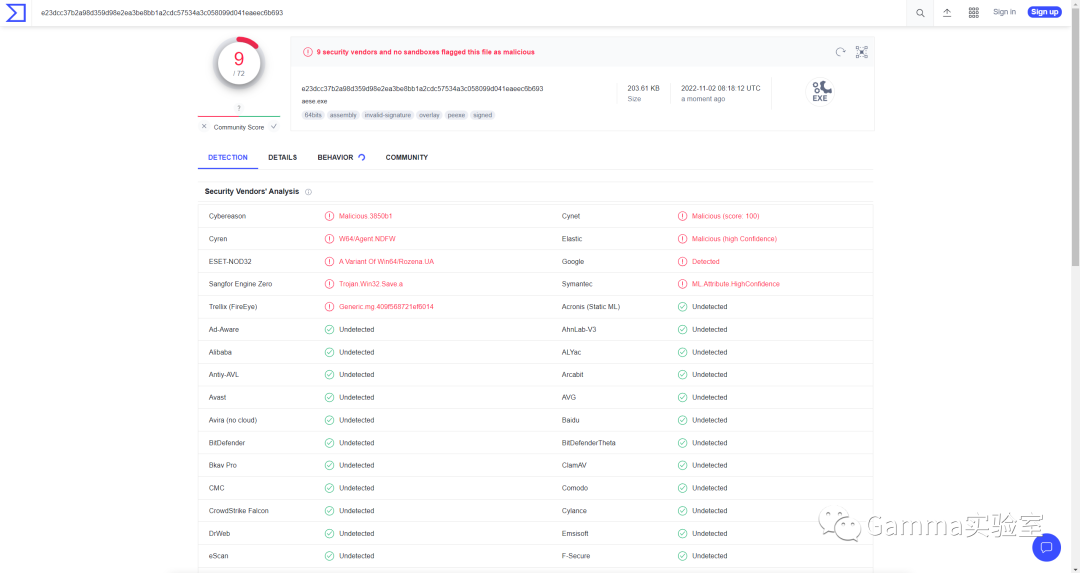1080x573 pixels.
Task: Click the CrowdStrike Falcon check icon
Action: (329, 510)
